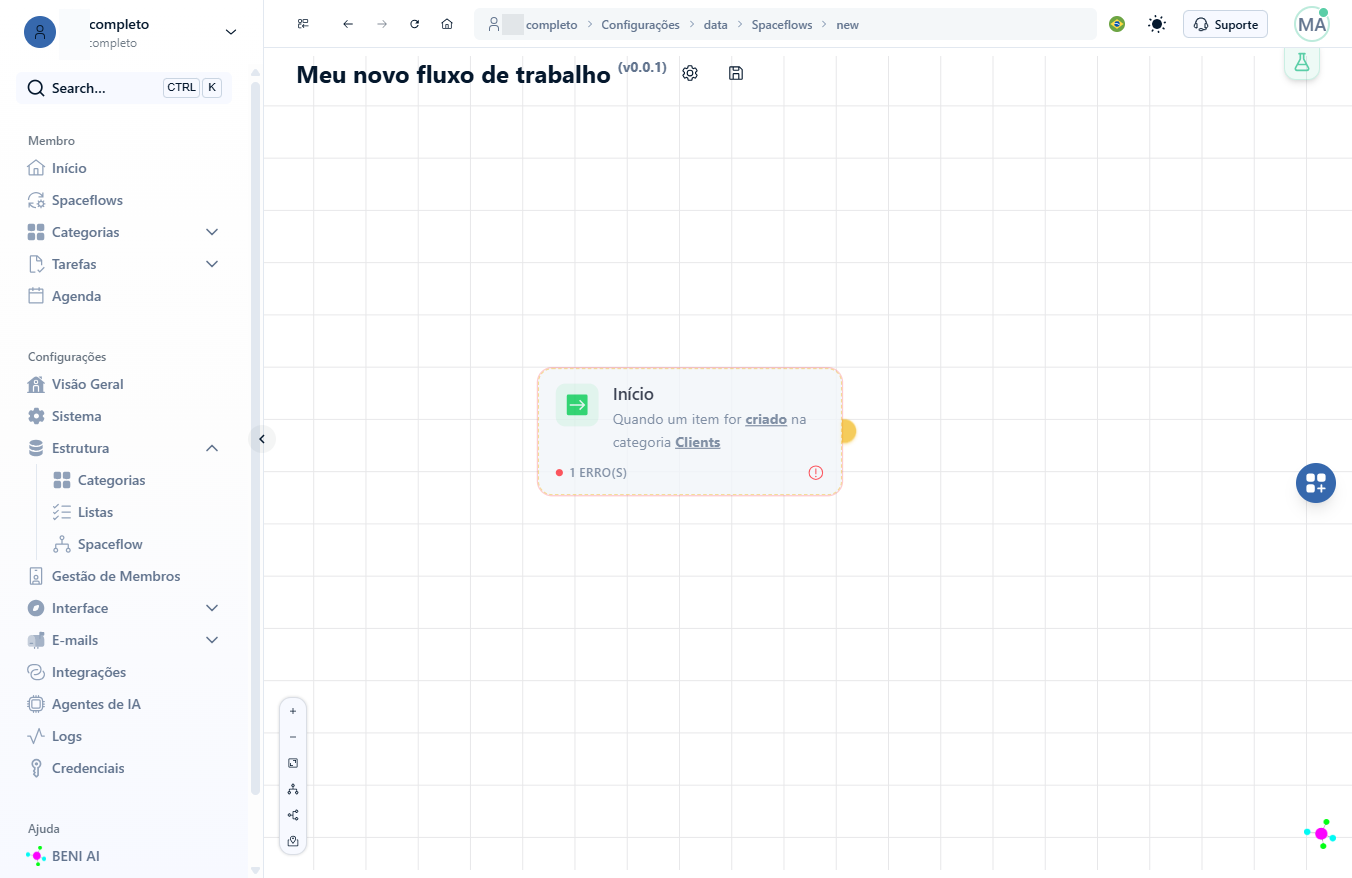Open the MA user avatar menu
Image resolution: width=1352 pixels, height=878 pixels.
(1312, 24)
